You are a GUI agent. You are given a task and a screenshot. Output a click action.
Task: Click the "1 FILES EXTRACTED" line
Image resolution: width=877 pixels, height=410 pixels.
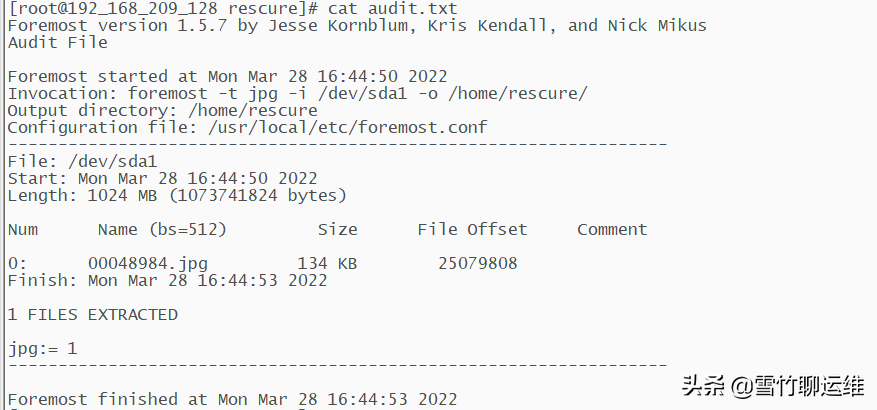(92, 314)
